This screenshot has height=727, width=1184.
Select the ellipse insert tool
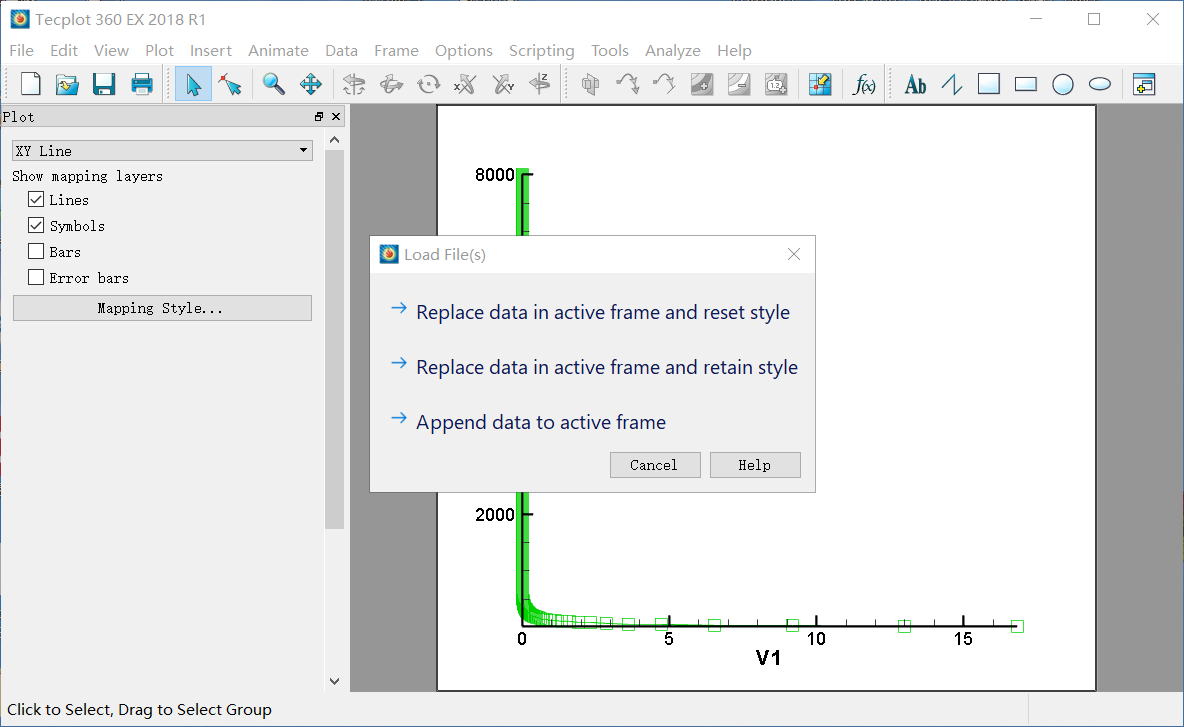[1100, 84]
